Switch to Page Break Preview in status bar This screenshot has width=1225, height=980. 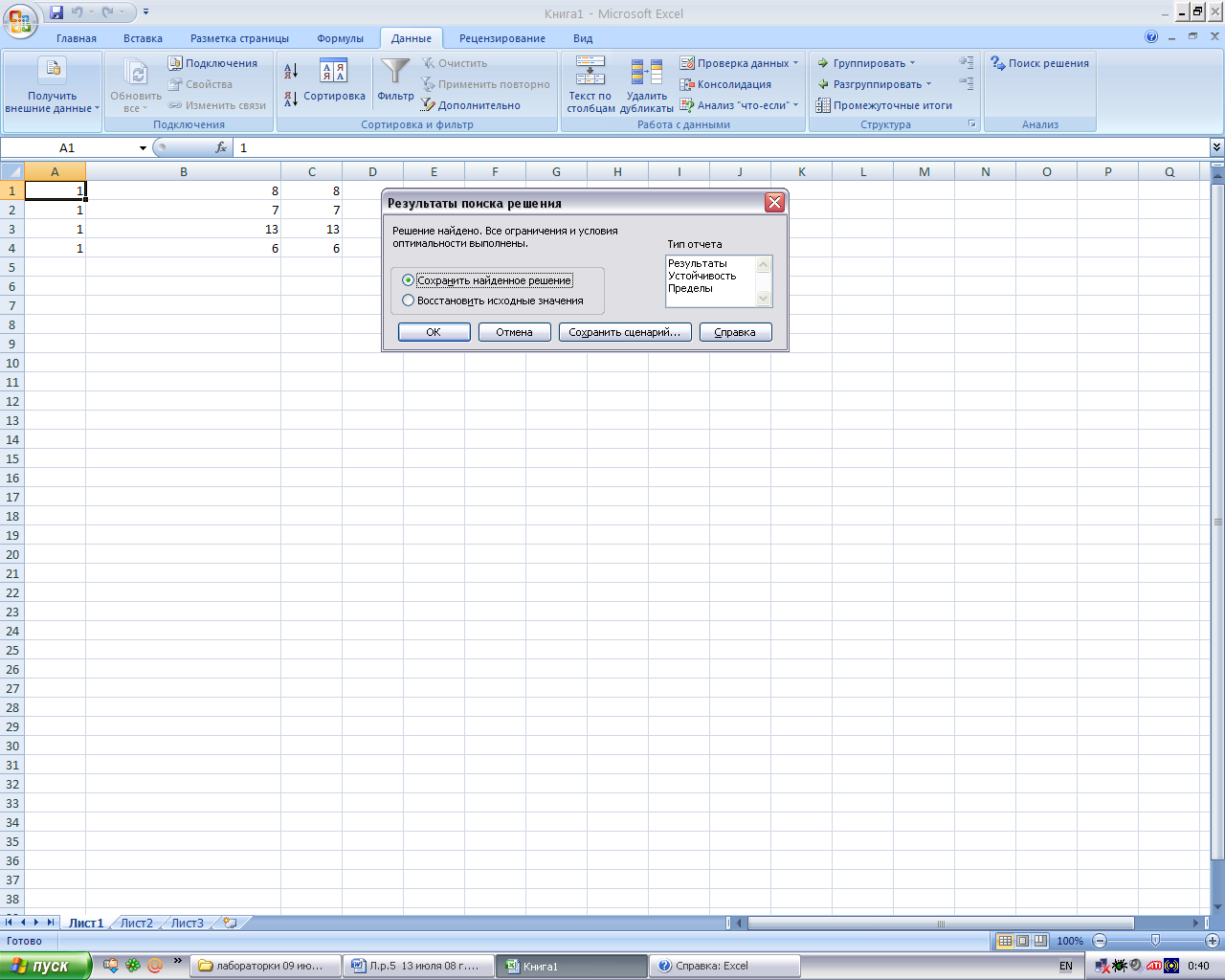pyautogui.click(x=1040, y=941)
